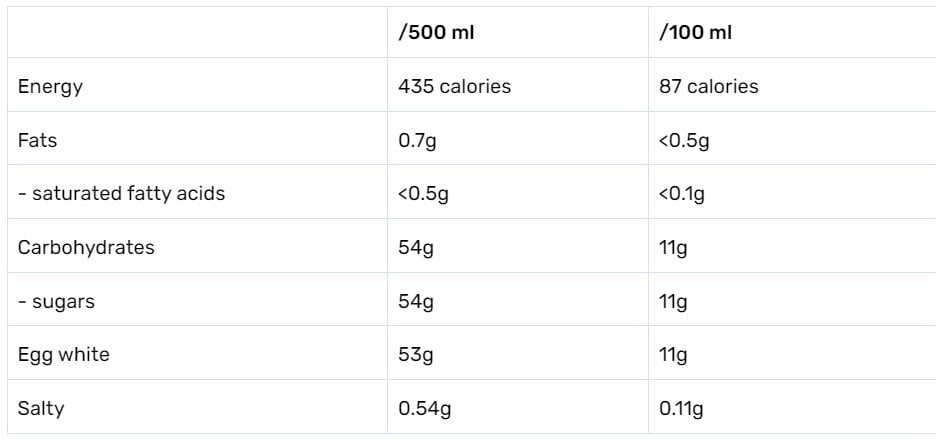
Task: Click the 11g value in sugars row
Action: (673, 302)
